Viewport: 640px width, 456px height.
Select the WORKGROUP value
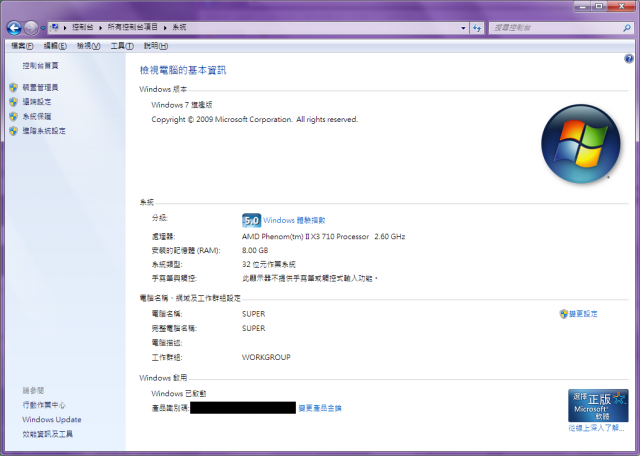click(x=266, y=357)
